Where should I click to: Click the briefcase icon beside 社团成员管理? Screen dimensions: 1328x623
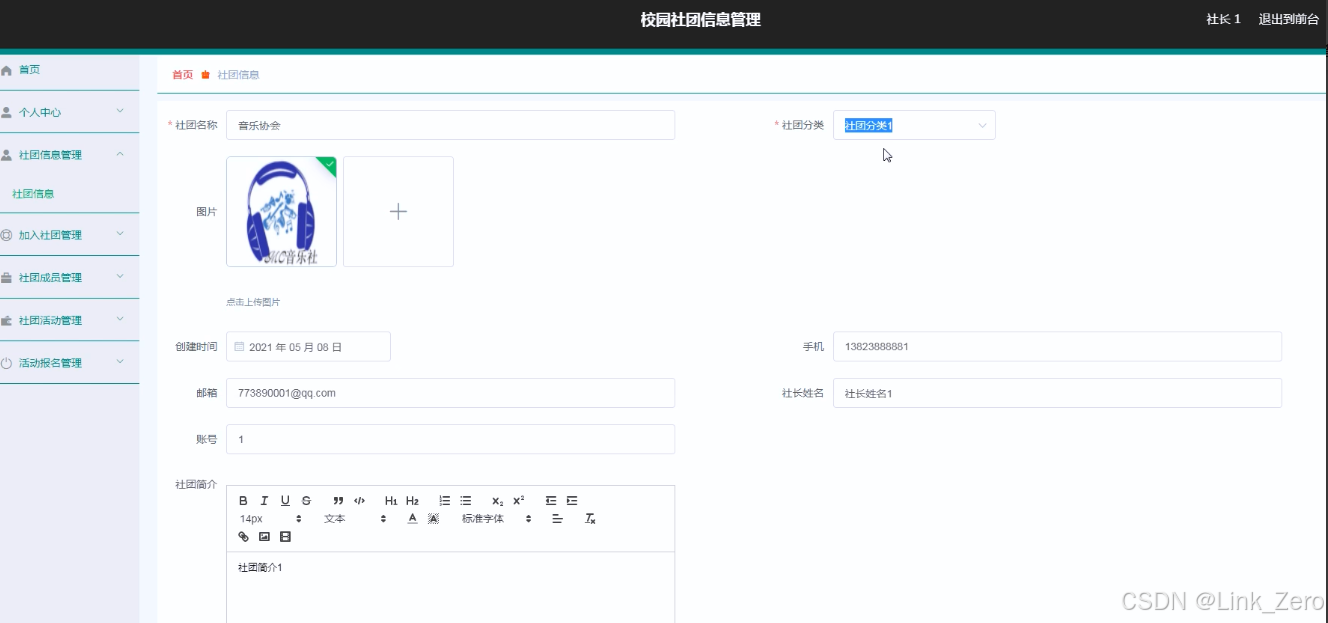tap(7, 278)
